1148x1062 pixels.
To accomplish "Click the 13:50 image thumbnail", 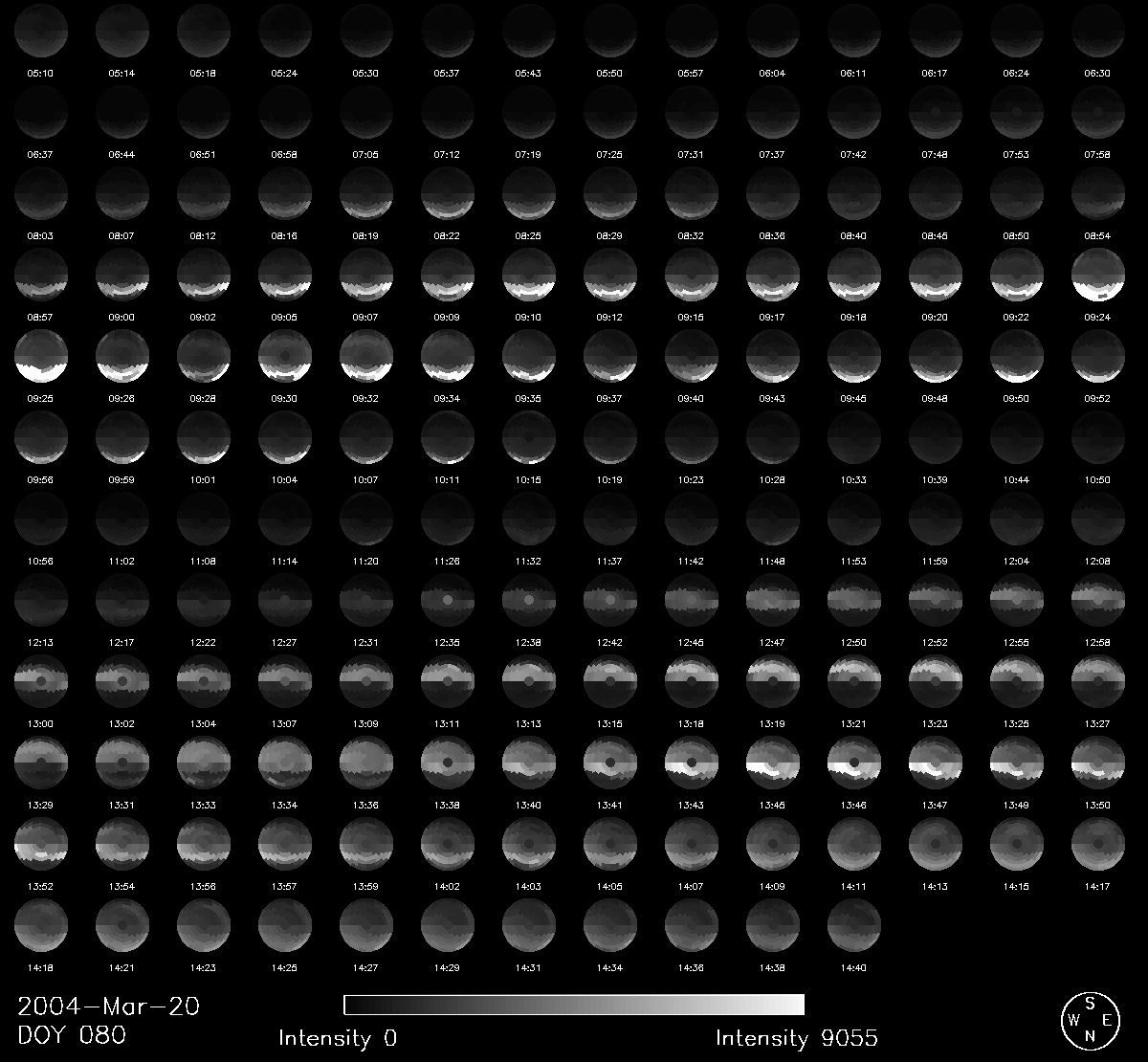I will (x=1098, y=763).
